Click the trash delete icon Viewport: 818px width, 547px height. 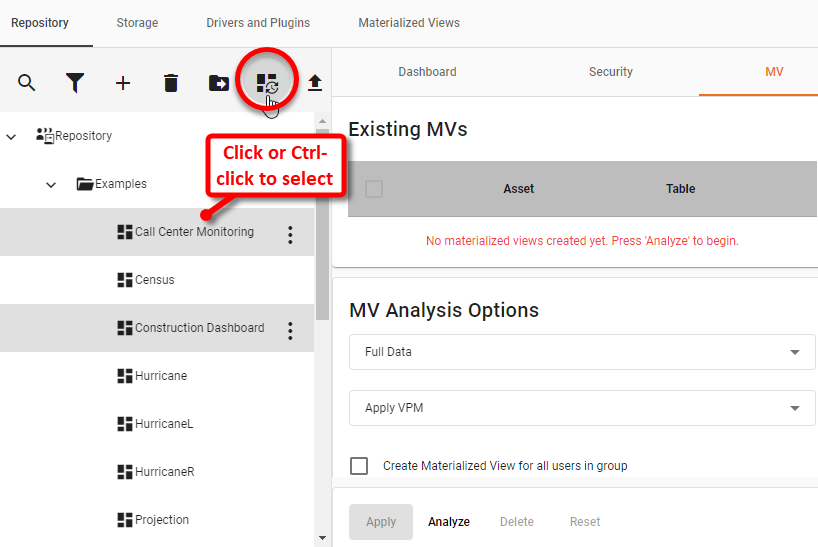171,83
